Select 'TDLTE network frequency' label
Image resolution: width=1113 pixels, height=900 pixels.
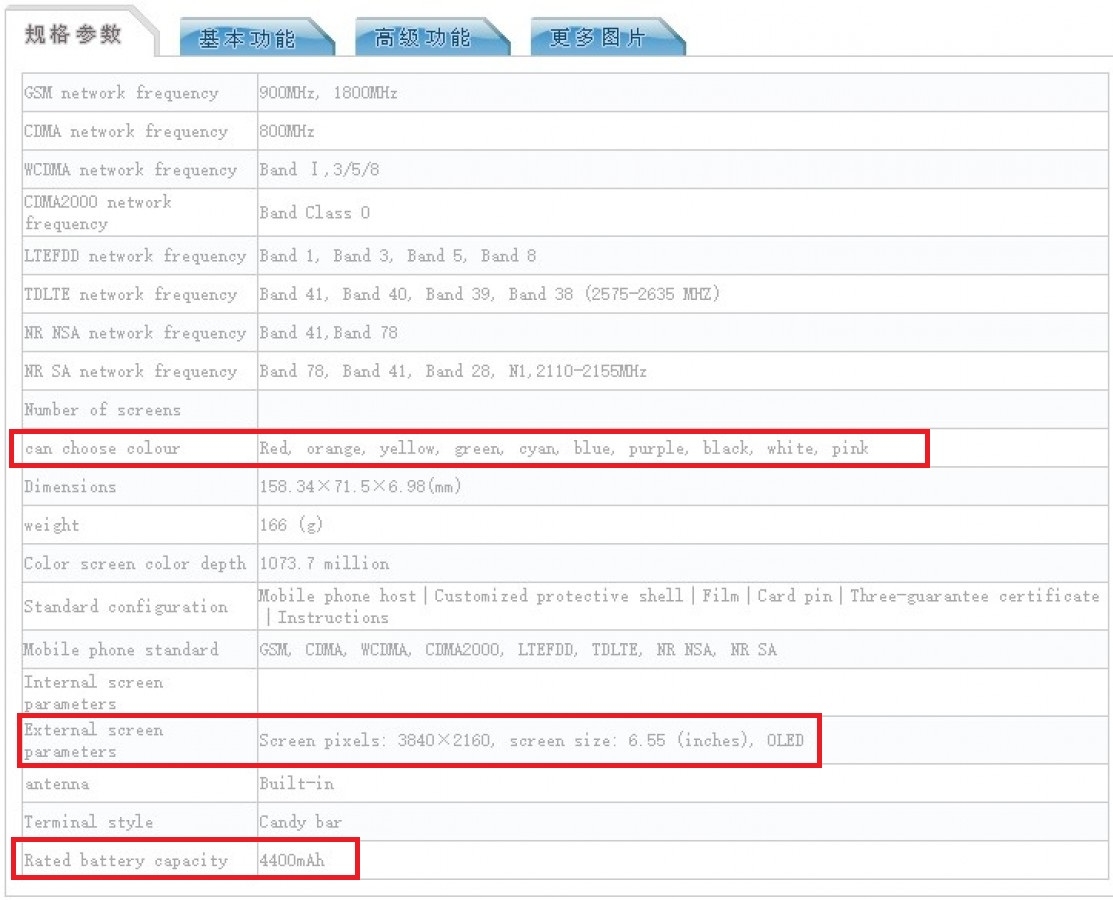point(131,294)
